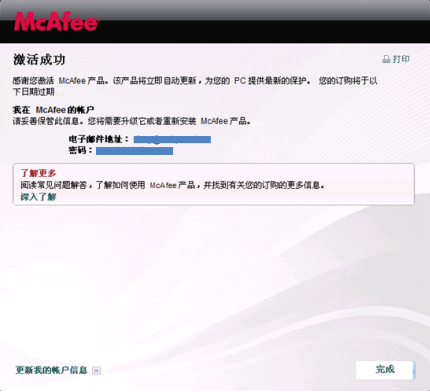Image resolution: width=430 pixels, height=392 pixels.
Task: Select the 激活成功 heading text
Action: [39, 60]
